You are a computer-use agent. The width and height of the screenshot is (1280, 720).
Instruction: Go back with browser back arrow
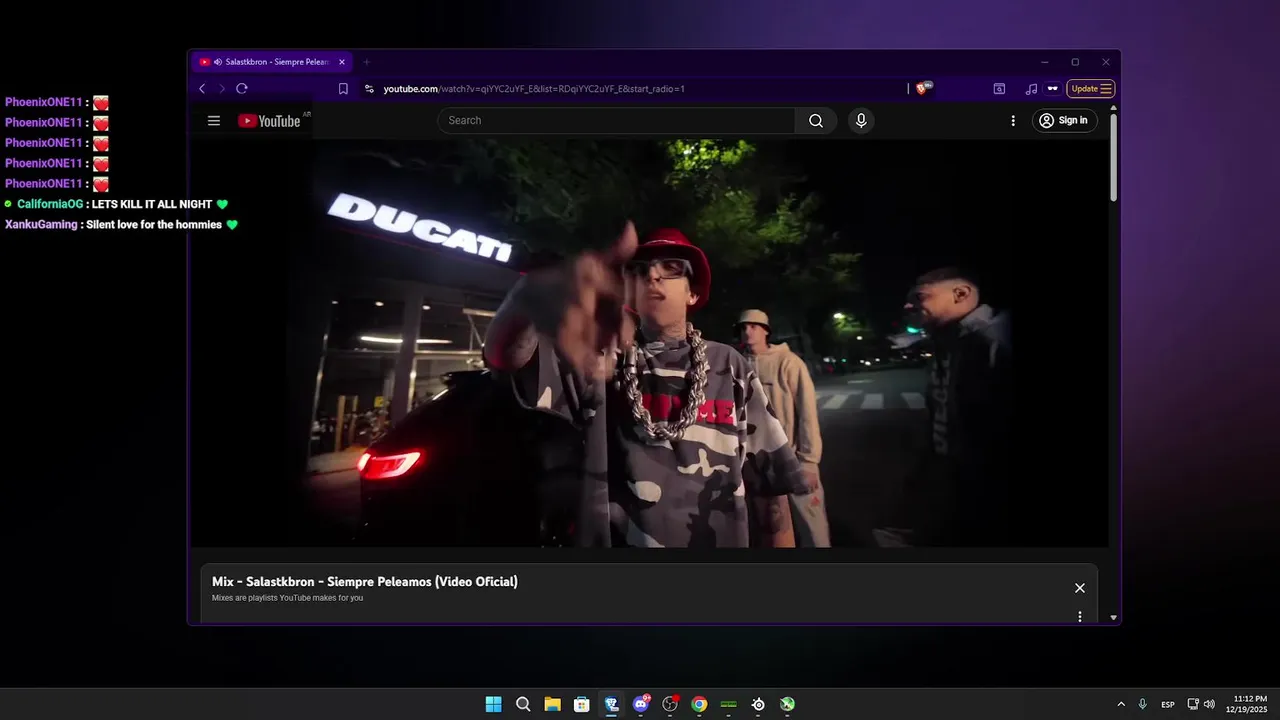pyautogui.click(x=202, y=89)
